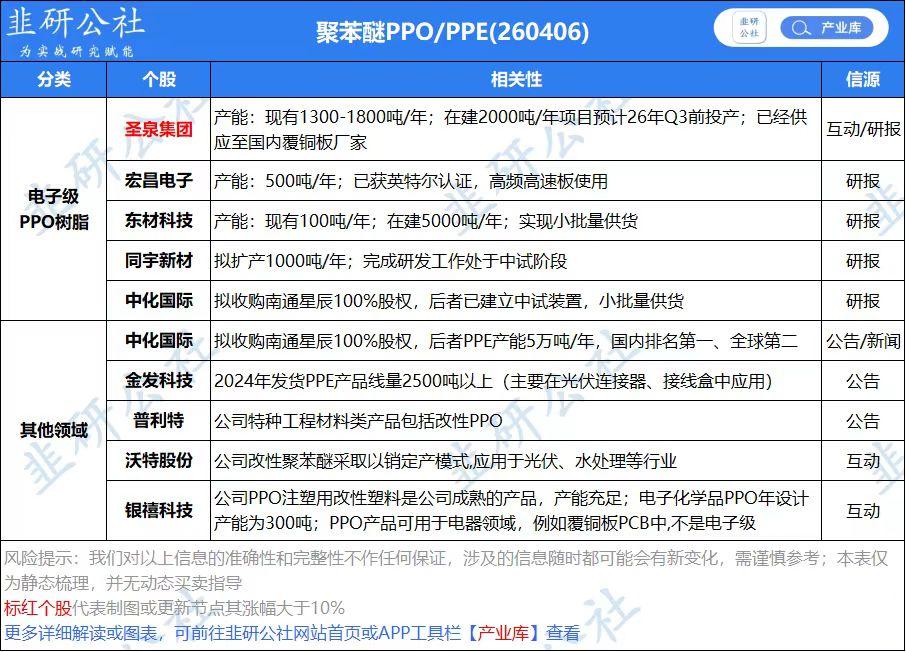This screenshot has width=906, height=652.
Task: Click source 研报 in 同宇新材 row
Action: coord(863,261)
